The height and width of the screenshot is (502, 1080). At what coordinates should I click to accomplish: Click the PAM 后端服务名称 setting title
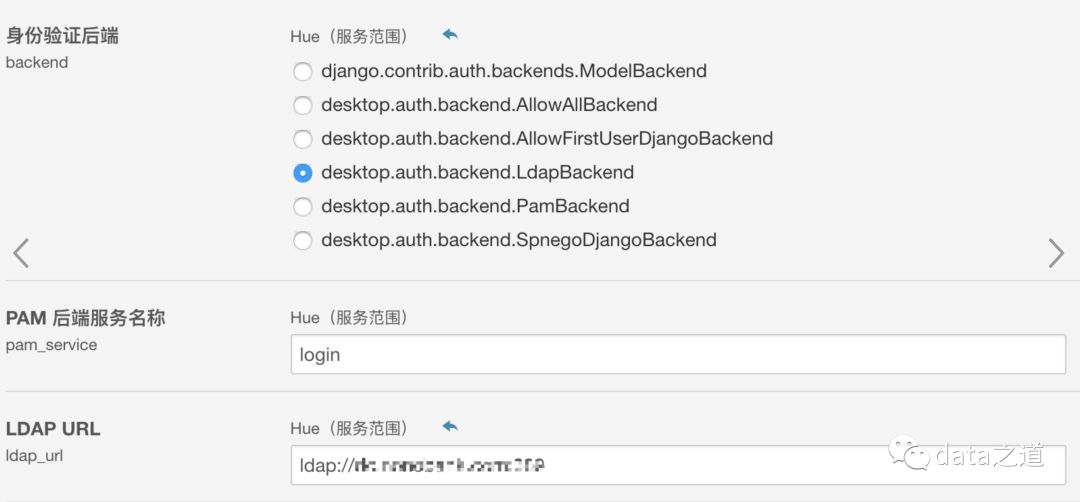85,318
